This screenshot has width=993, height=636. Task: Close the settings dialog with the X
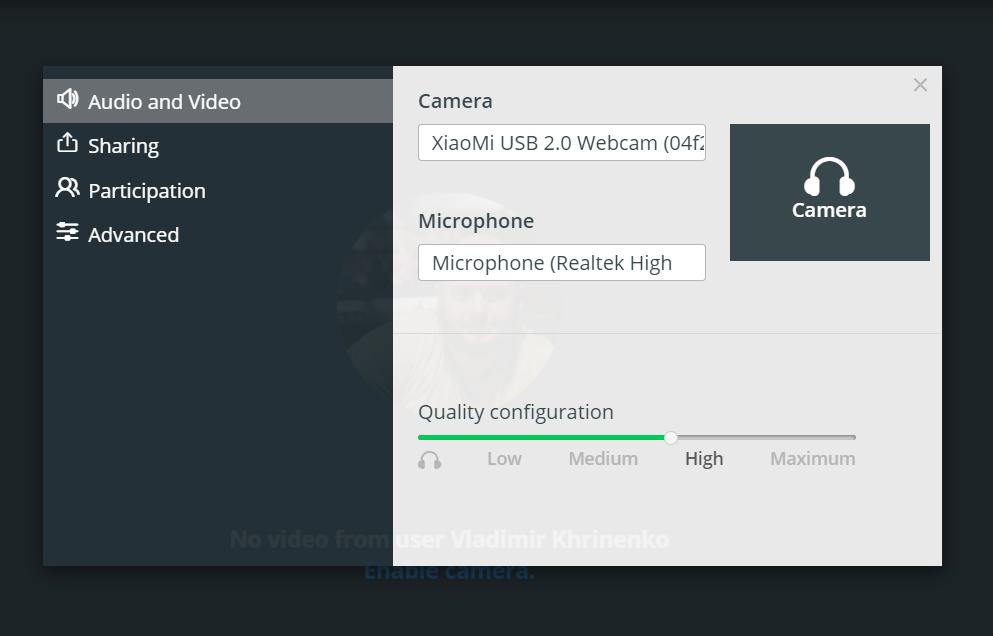[x=920, y=85]
